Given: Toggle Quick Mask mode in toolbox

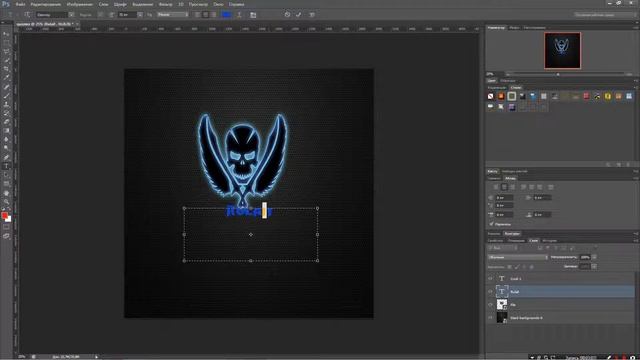Looking at the screenshot, I should point(6,227).
